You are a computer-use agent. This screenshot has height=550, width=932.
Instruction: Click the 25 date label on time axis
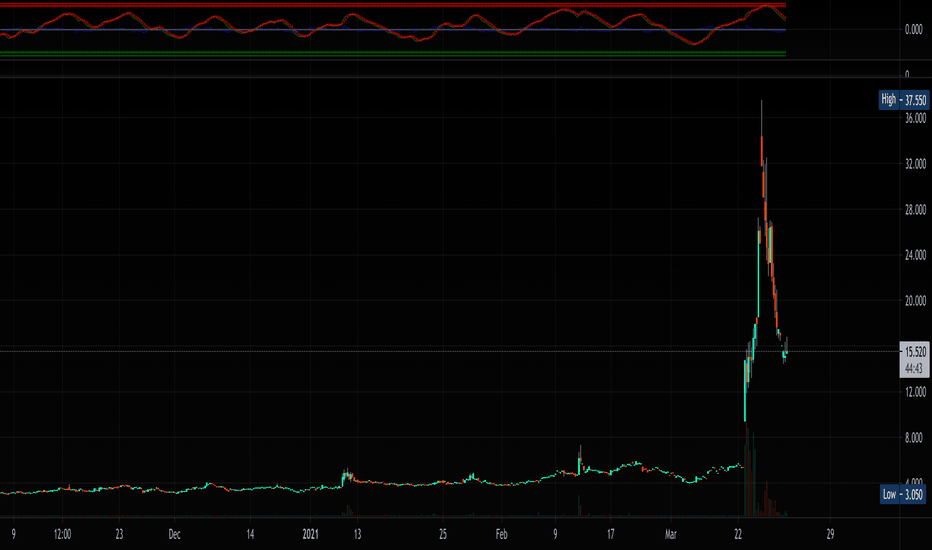pos(443,534)
